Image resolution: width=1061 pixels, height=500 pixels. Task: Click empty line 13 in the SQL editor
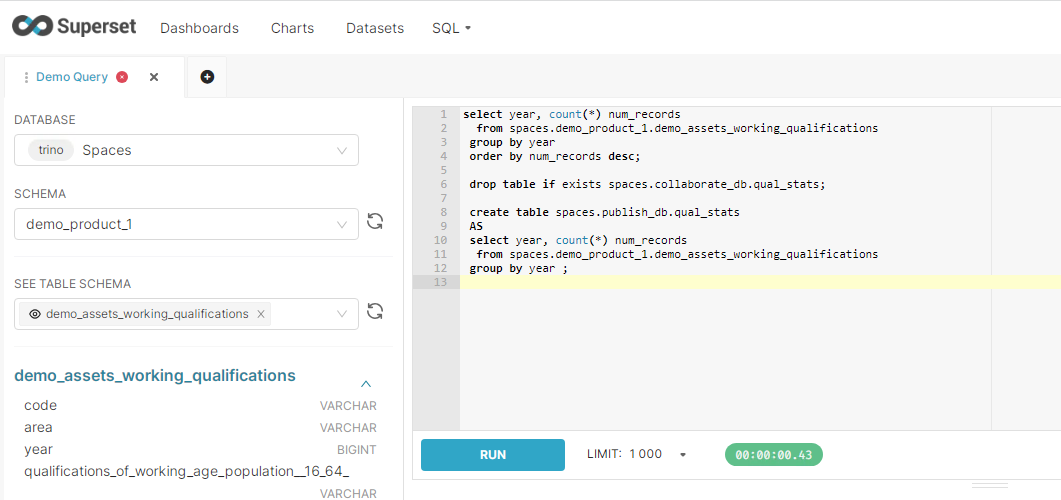click(700, 283)
